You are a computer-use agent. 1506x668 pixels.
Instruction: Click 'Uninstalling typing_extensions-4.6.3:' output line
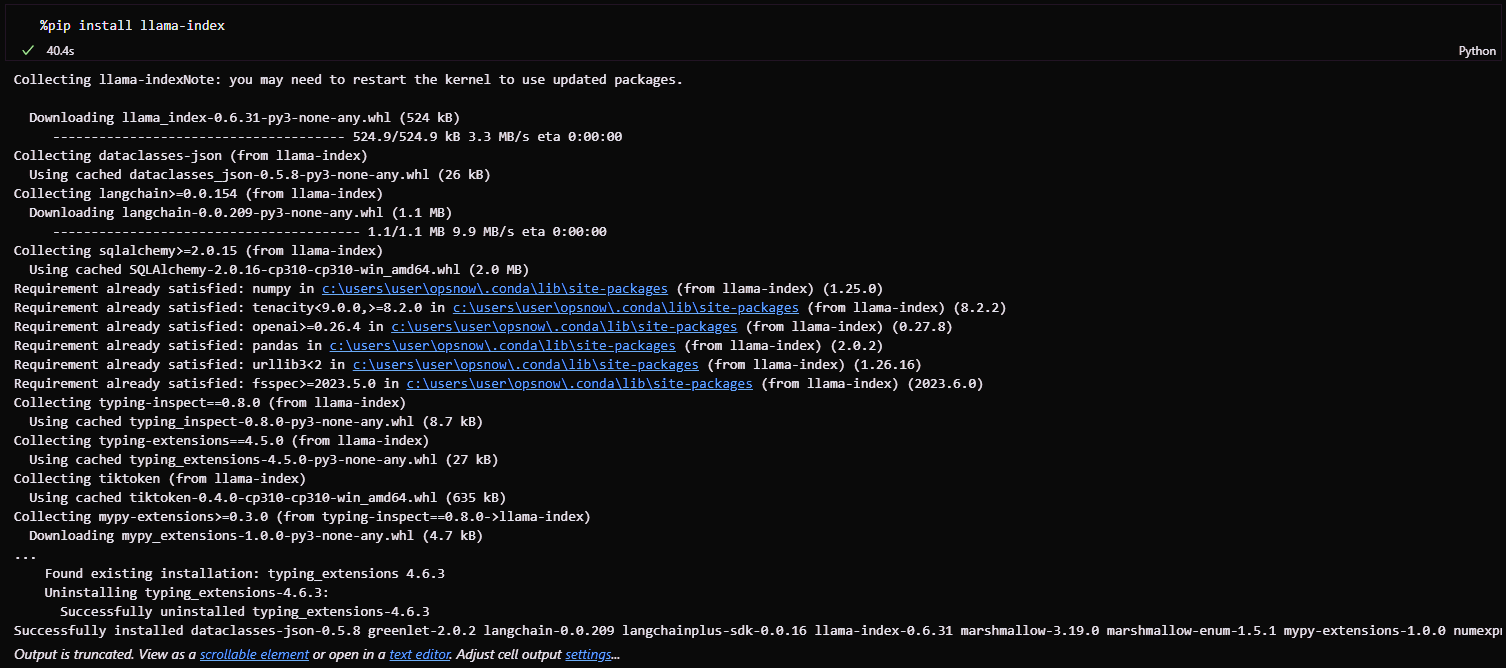tap(187, 592)
